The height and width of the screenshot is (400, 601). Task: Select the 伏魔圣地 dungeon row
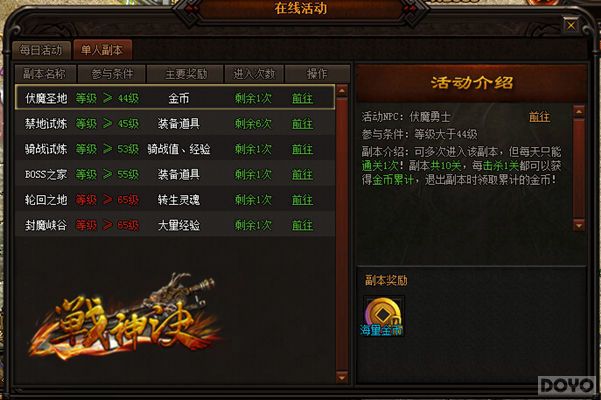175,98
